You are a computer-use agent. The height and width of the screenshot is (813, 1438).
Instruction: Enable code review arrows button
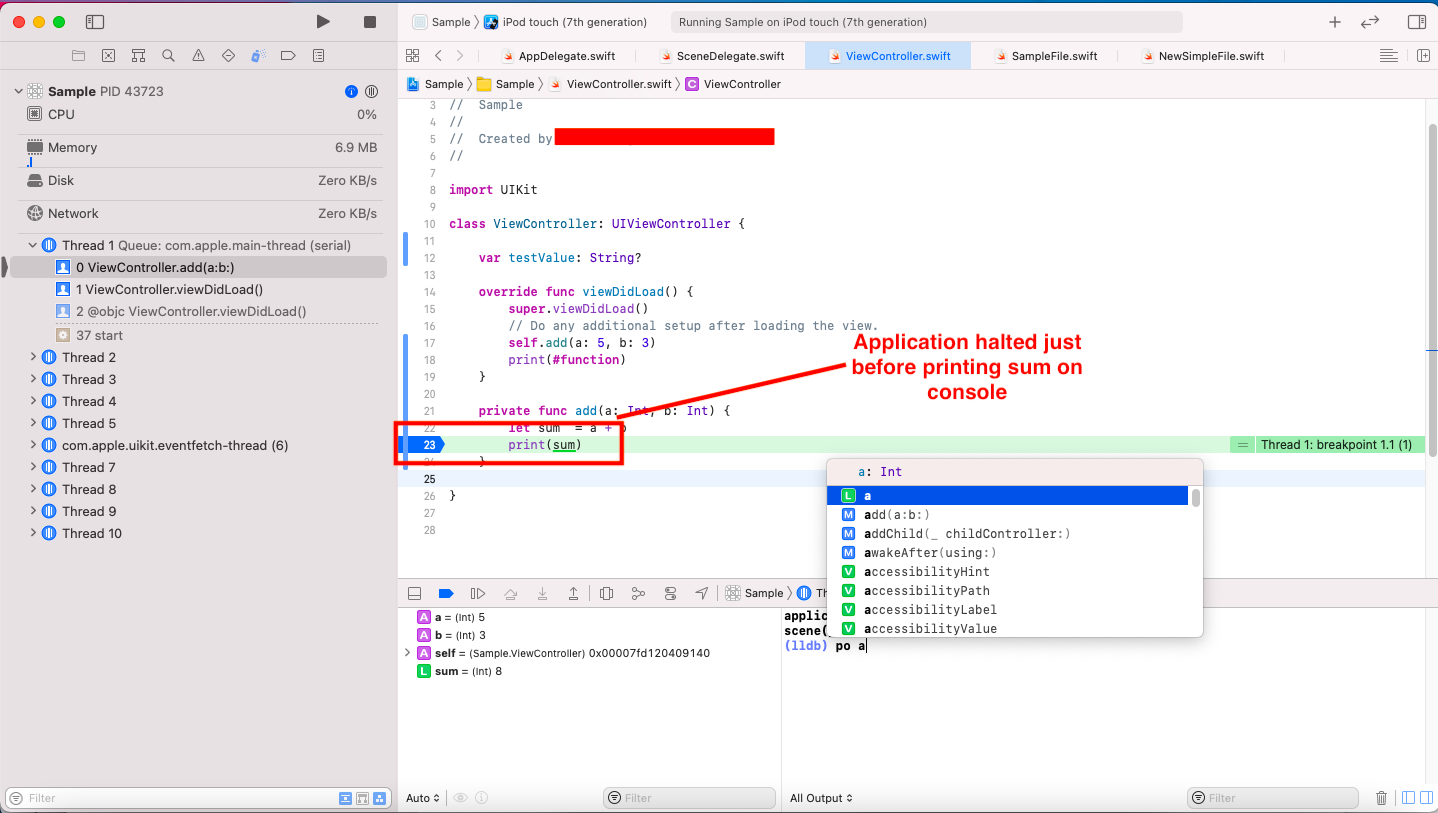tap(1370, 22)
